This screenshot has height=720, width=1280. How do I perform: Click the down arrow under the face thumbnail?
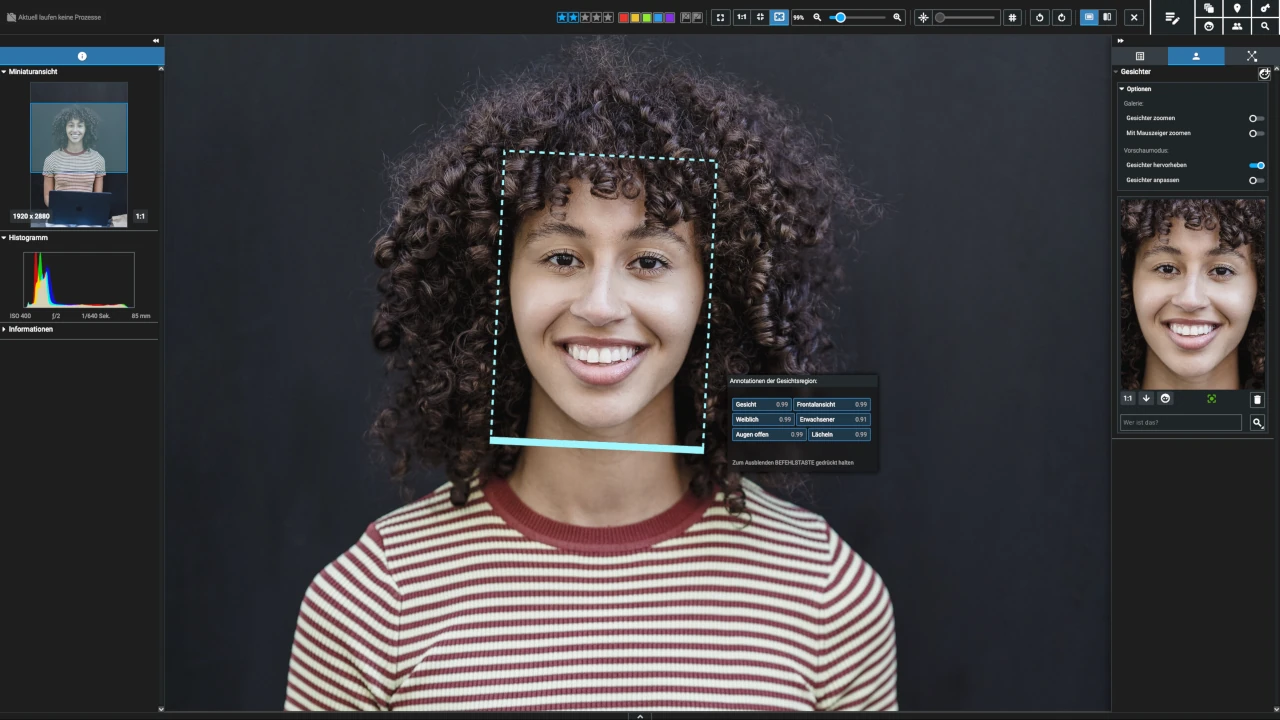click(x=1146, y=398)
